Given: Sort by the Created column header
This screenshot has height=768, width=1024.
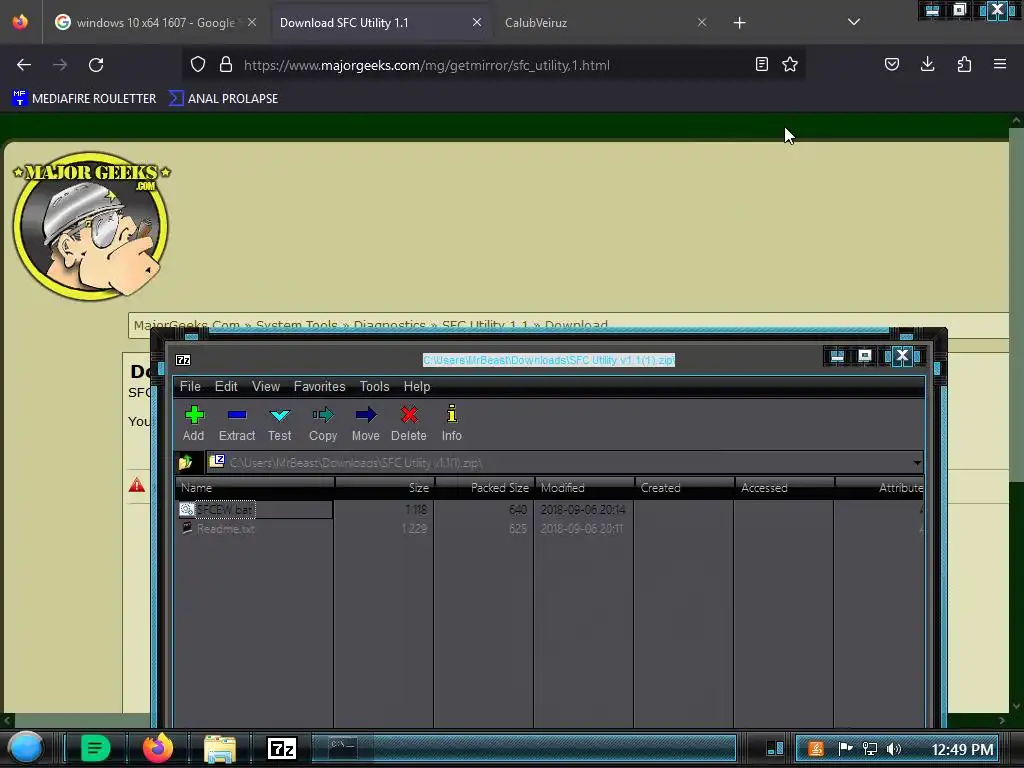Looking at the screenshot, I should click(x=684, y=488).
